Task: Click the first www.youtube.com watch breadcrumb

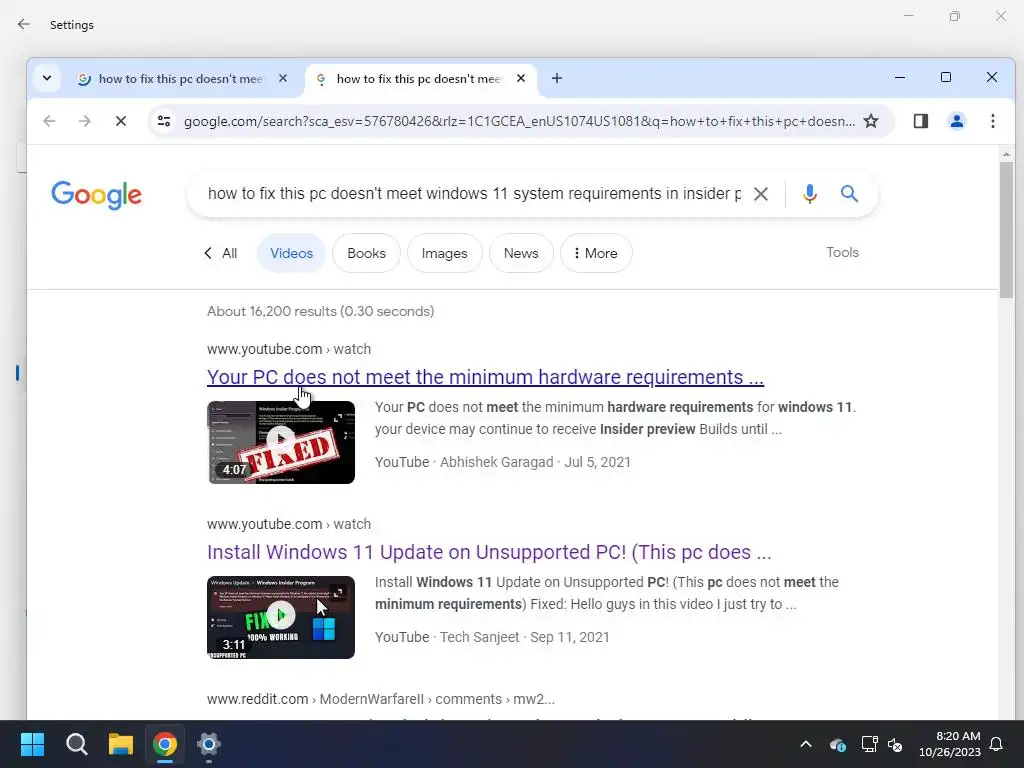Action: click(x=289, y=349)
